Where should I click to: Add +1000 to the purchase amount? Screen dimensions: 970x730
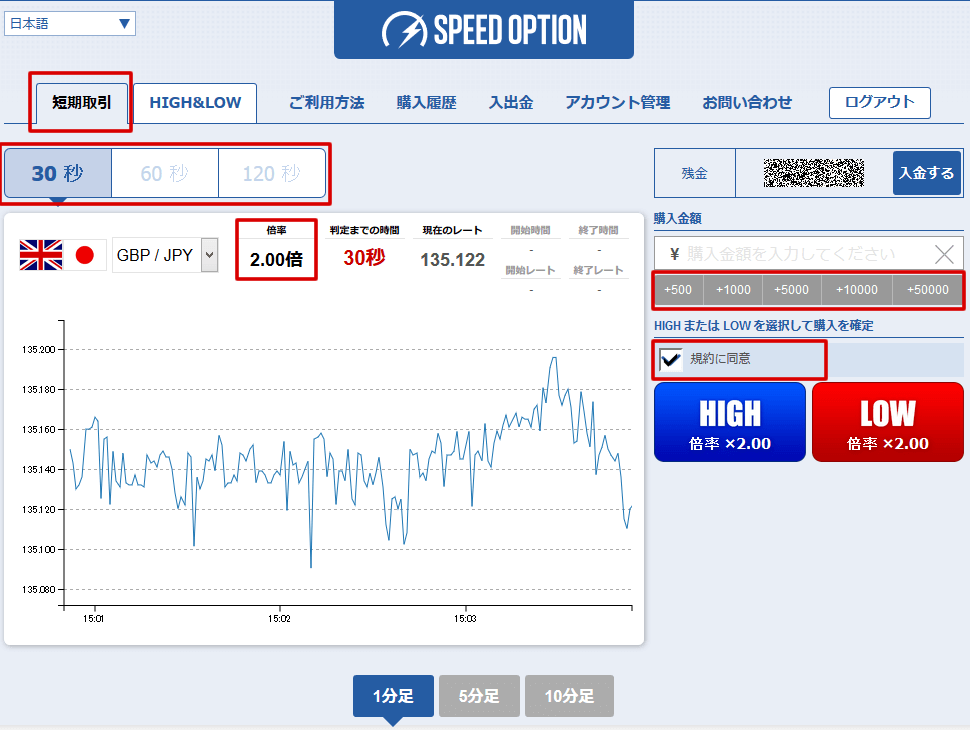click(x=733, y=290)
